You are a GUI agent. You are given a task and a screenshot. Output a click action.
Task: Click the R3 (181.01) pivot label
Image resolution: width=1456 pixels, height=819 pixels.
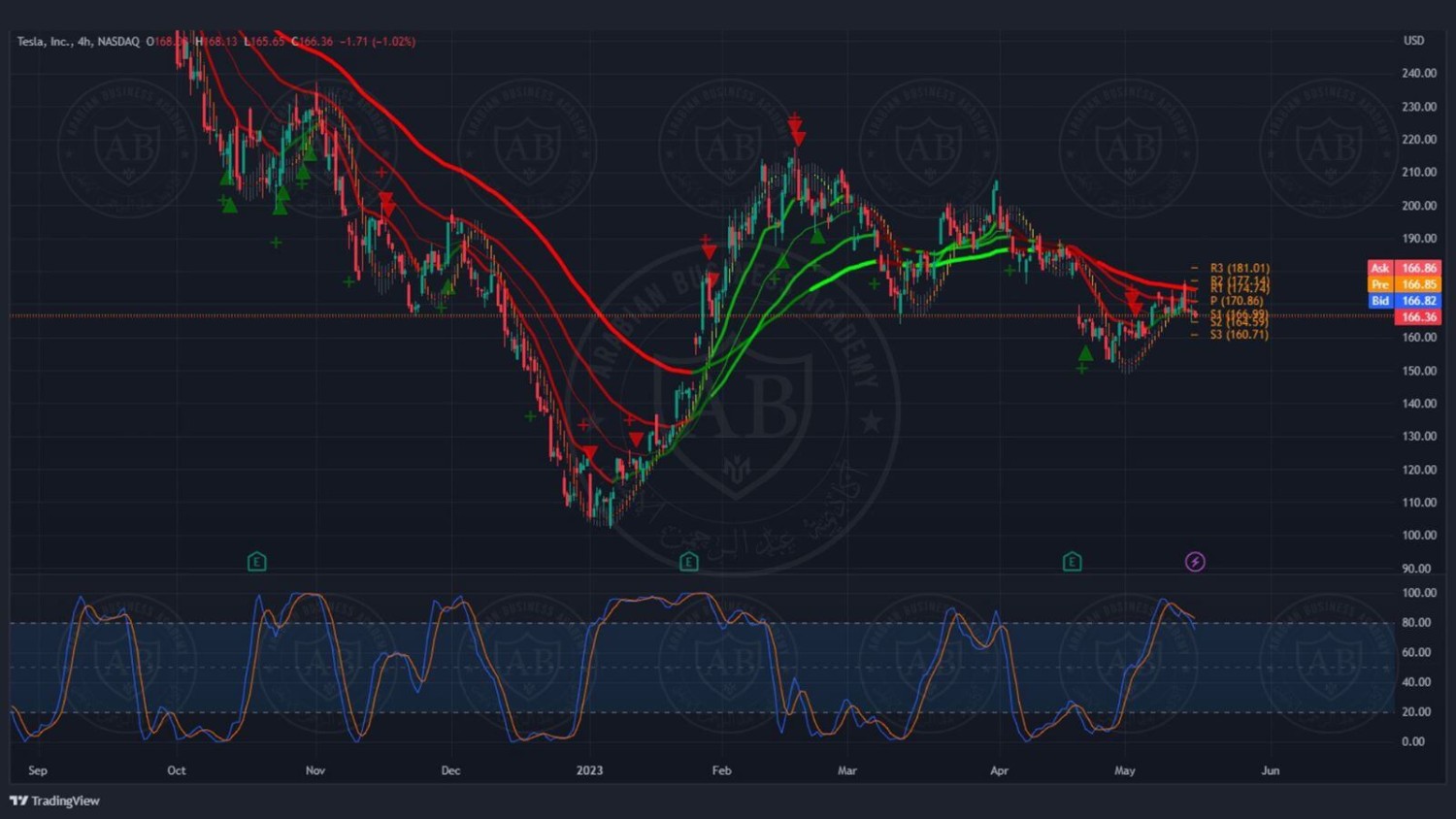[1240, 268]
